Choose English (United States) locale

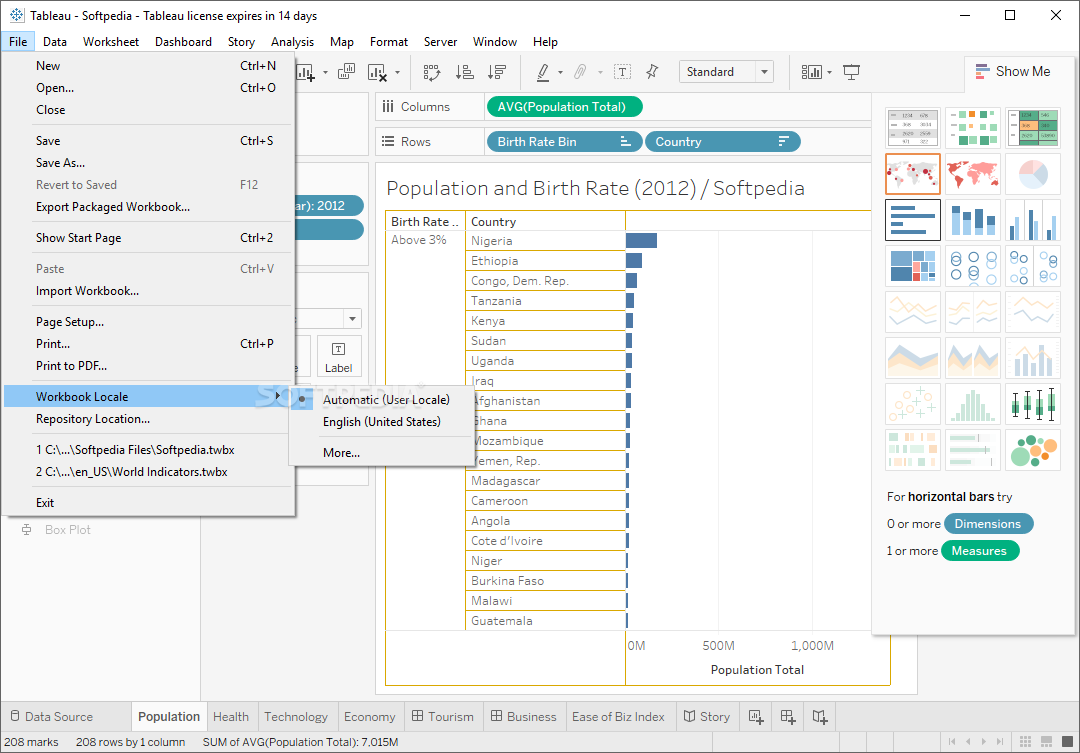pyautogui.click(x=382, y=422)
